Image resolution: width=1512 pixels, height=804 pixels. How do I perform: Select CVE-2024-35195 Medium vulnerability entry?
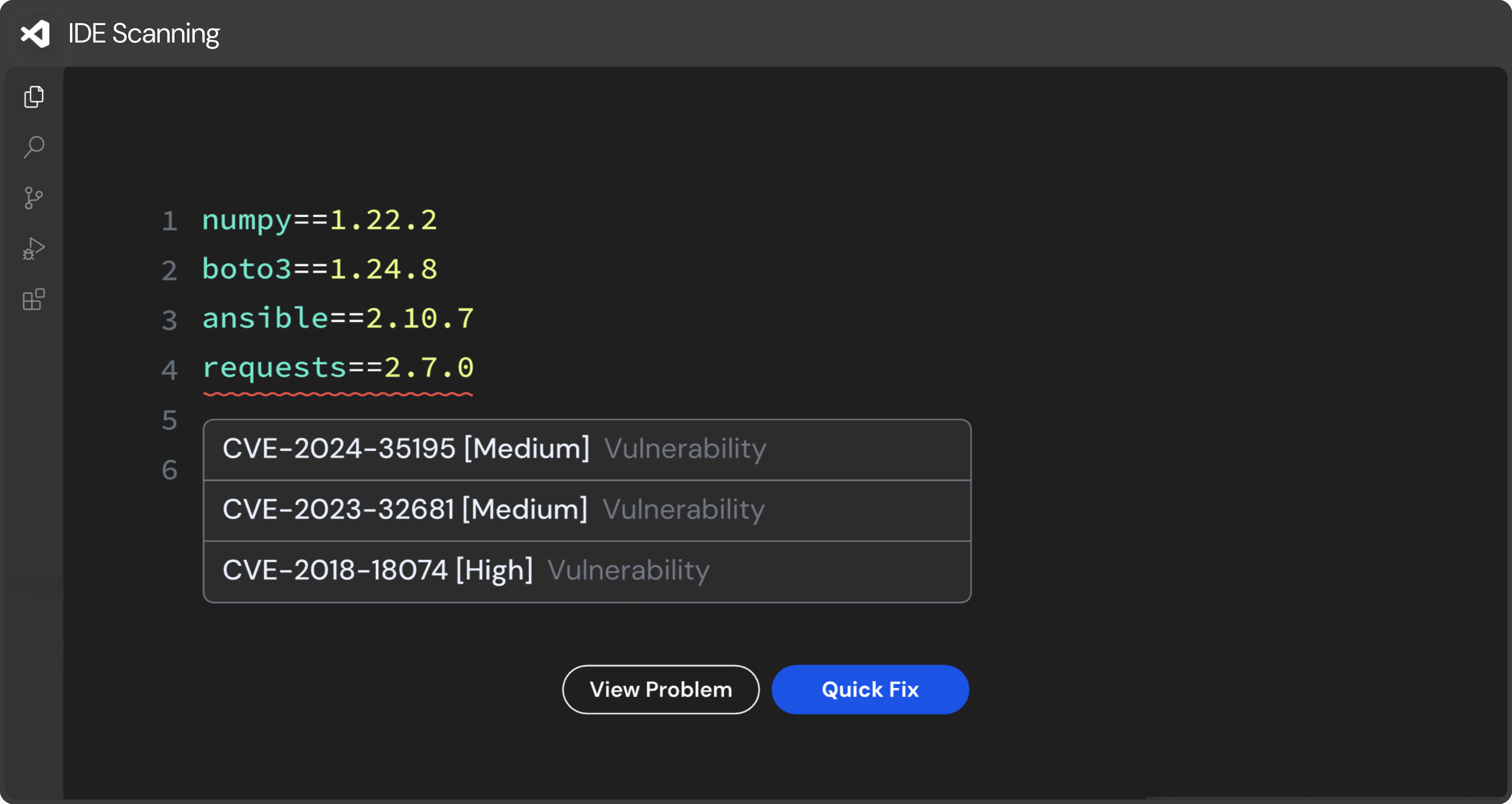(587, 450)
